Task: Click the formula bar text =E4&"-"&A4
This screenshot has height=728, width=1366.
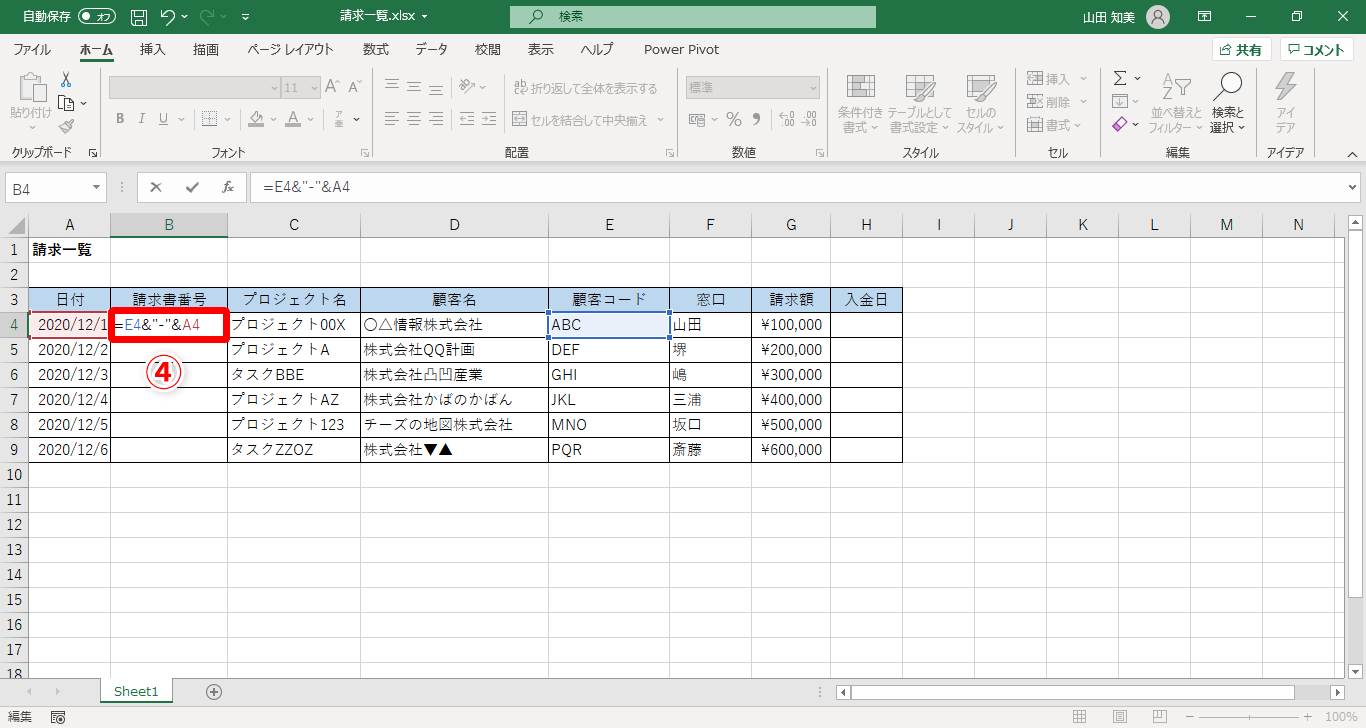Action: 307,187
